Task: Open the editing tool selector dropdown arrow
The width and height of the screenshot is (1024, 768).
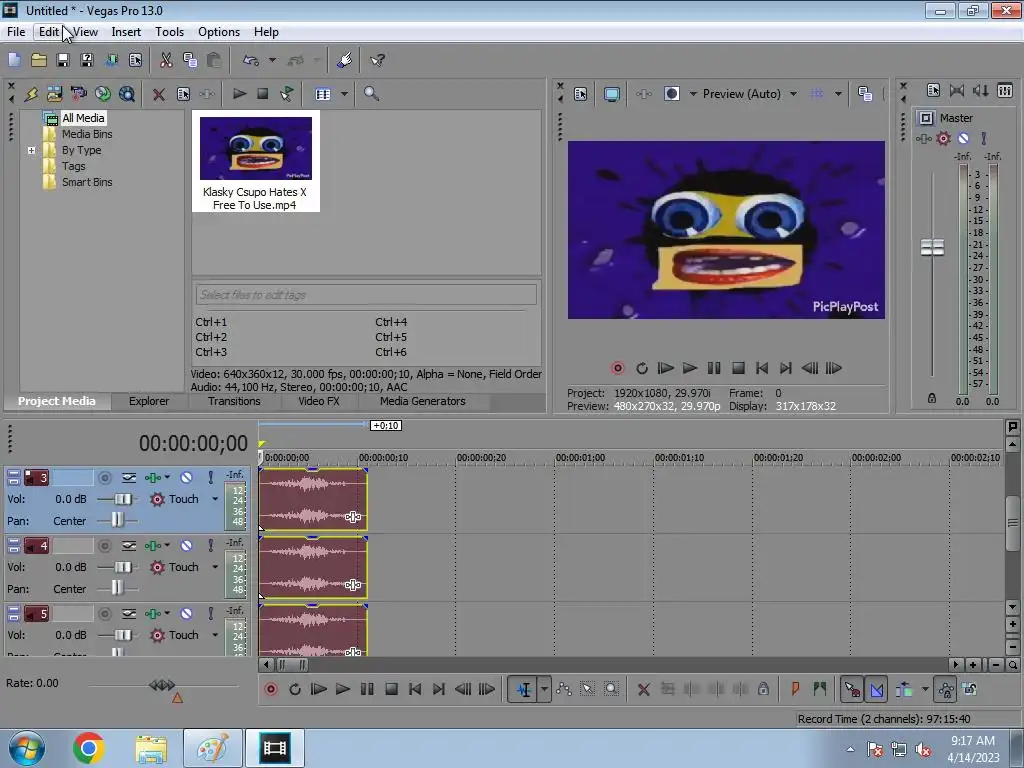Action: click(544, 689)
